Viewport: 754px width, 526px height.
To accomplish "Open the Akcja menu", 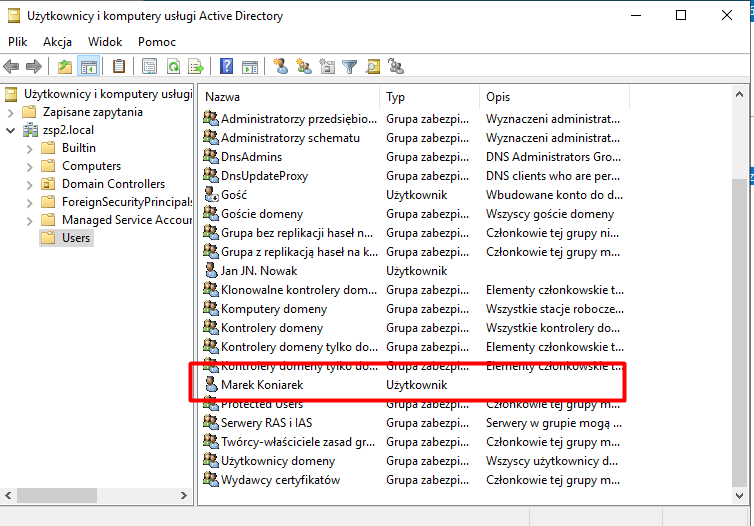I will click(x=57, y=42).
